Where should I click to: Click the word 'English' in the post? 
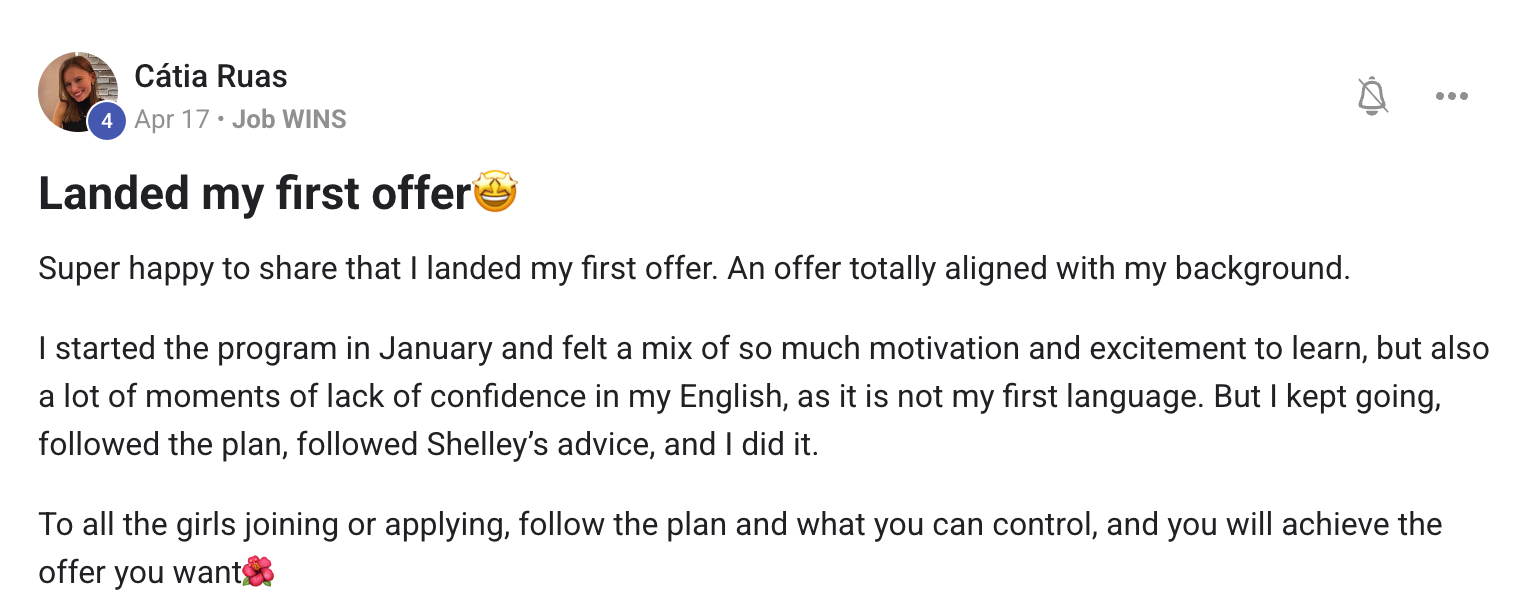[729, 397]
